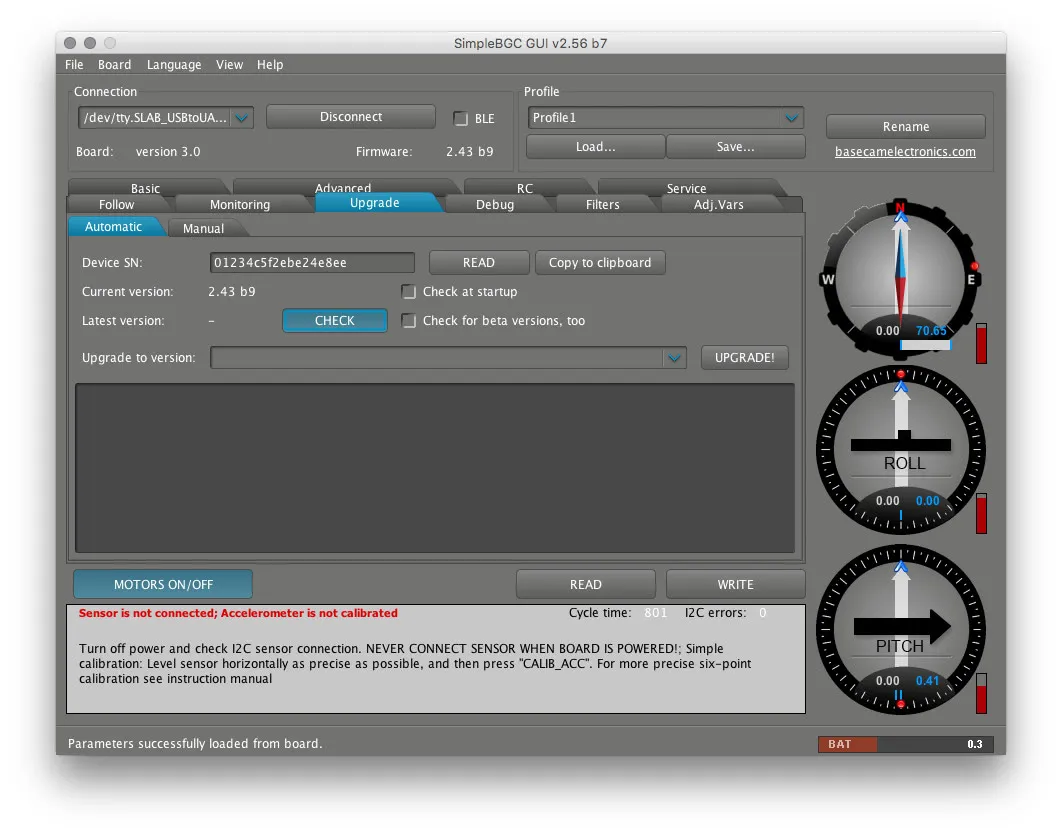Click the Device SN text field
1062x835 pixels.
click(x=312, y=263)
